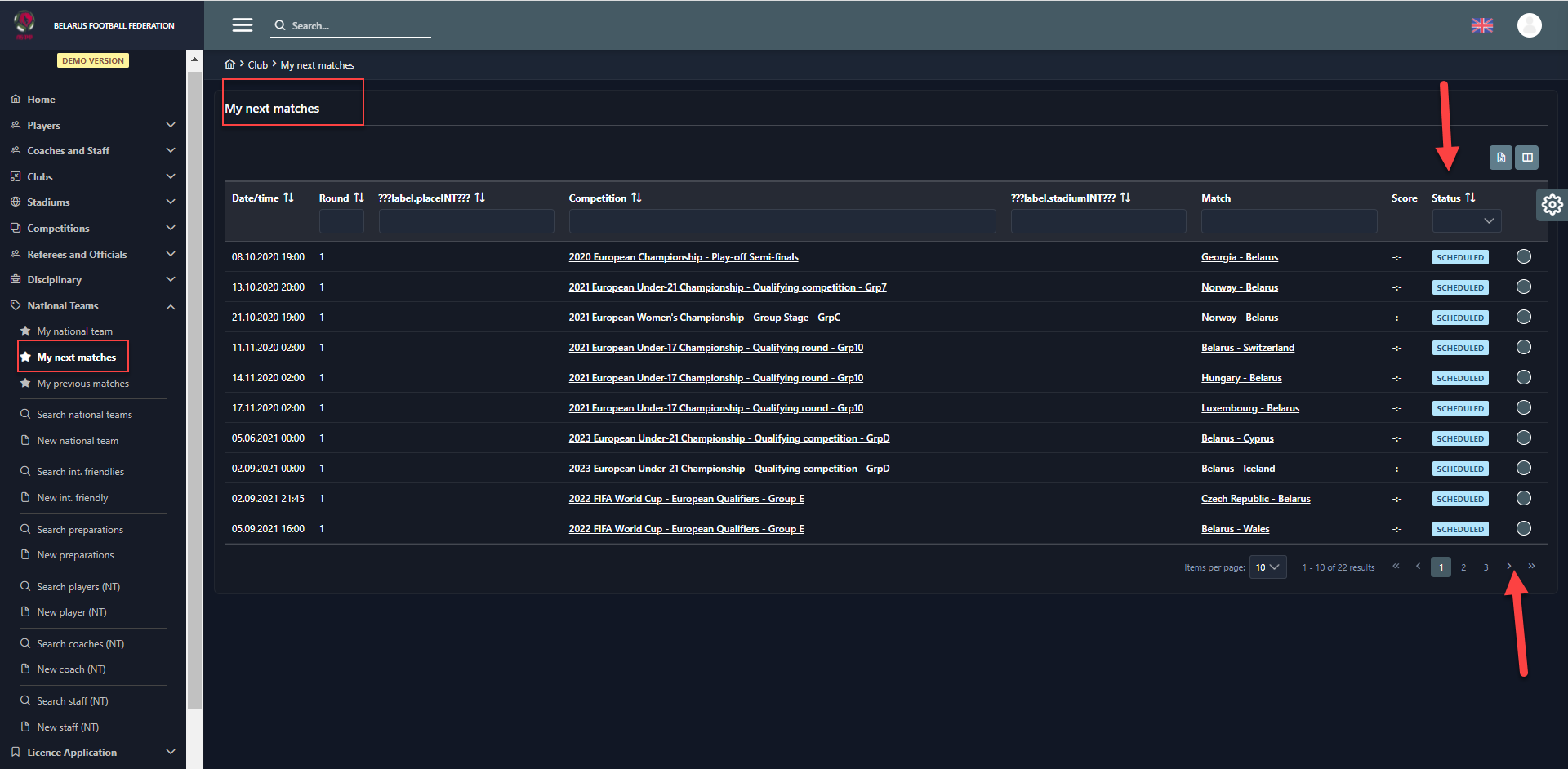
Task: Select Search national teams menu item
Action: 84,415
